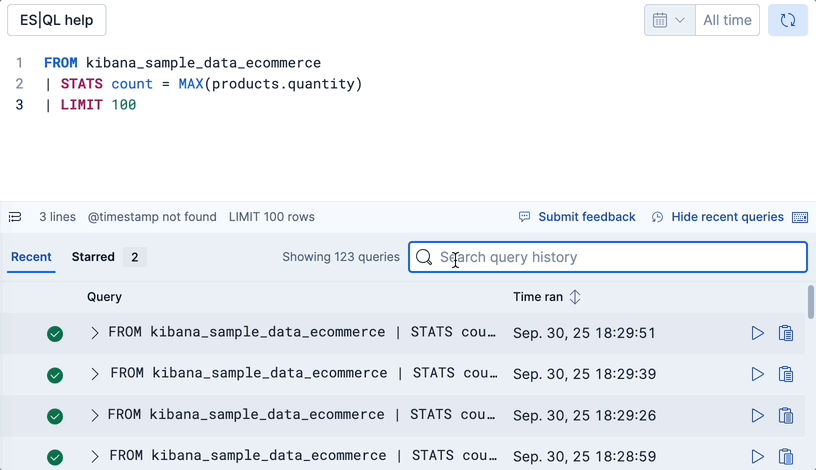Open the calendar date quick menu
The height and width of the screenshot is (470, 816).
(669, 20)
